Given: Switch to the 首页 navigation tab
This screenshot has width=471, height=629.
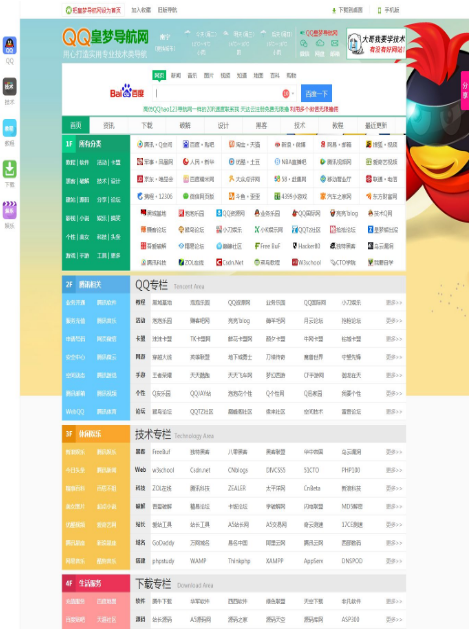Looking at the screenshot, I should coord(76,125).
